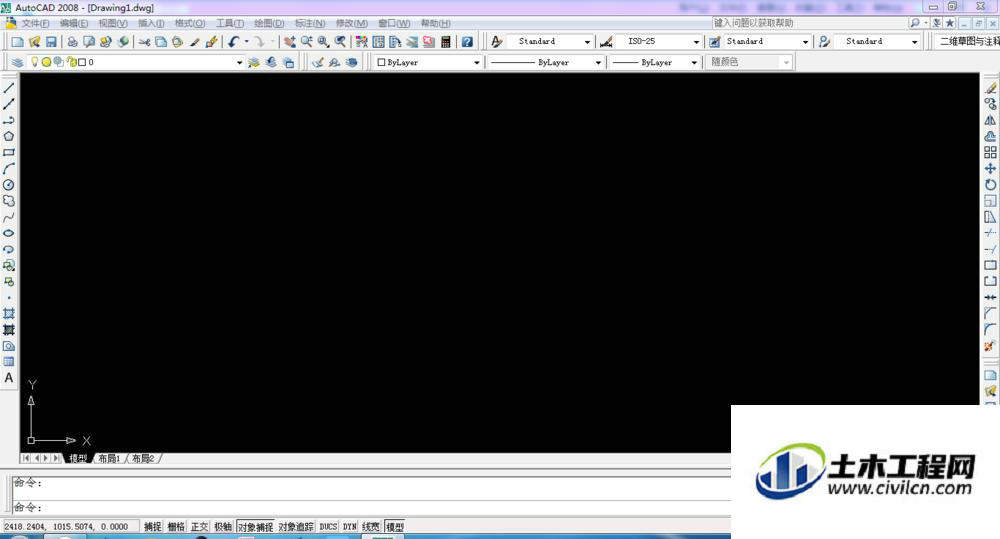This screenshot has height=539, width=1000.
Task: Click the Zoom realtime icon
Action: 307,41
